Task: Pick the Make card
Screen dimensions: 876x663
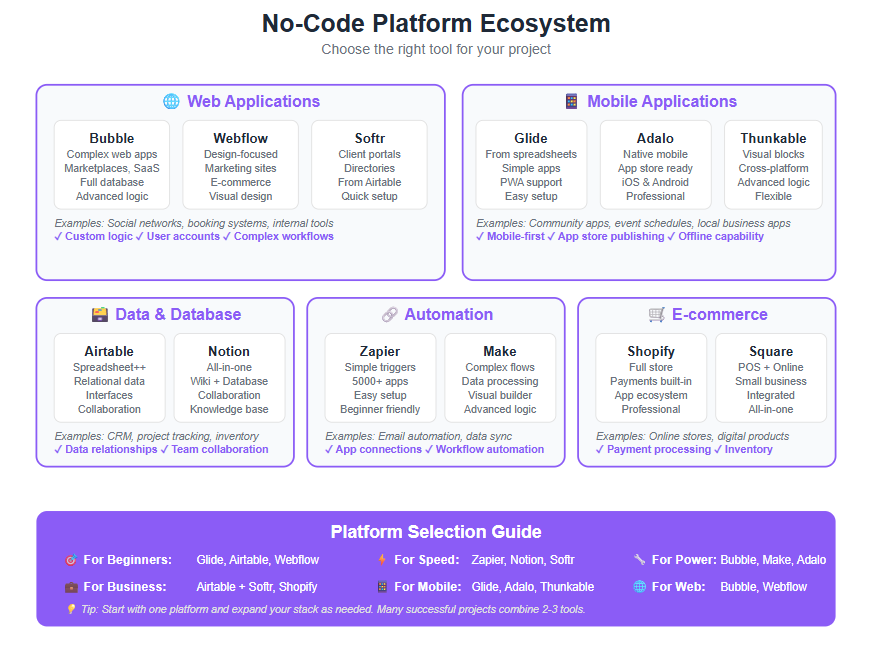Action: 500,378
